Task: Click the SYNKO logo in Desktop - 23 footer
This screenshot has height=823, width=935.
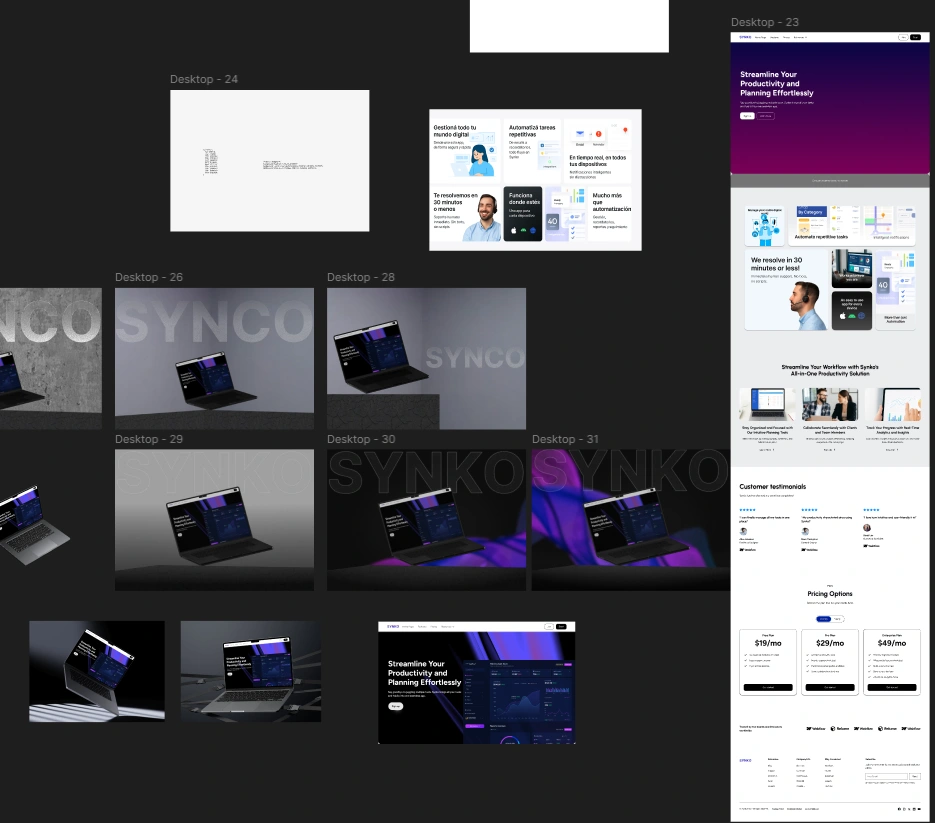Action: (745, 760)
